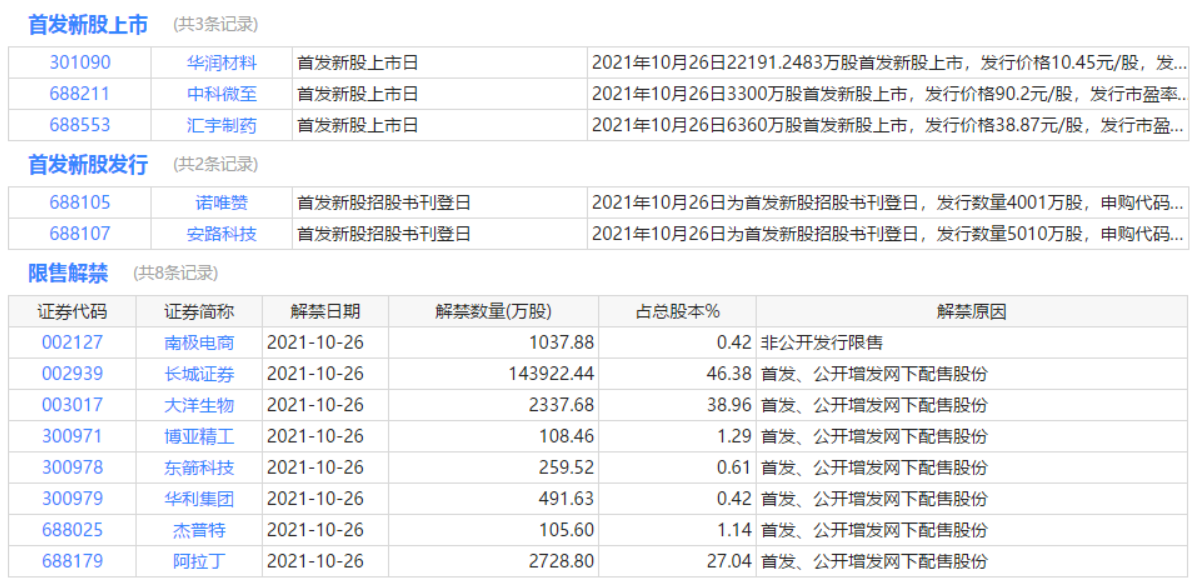
Task: Open 杰普特 stock name link
Action: (199, 529)
